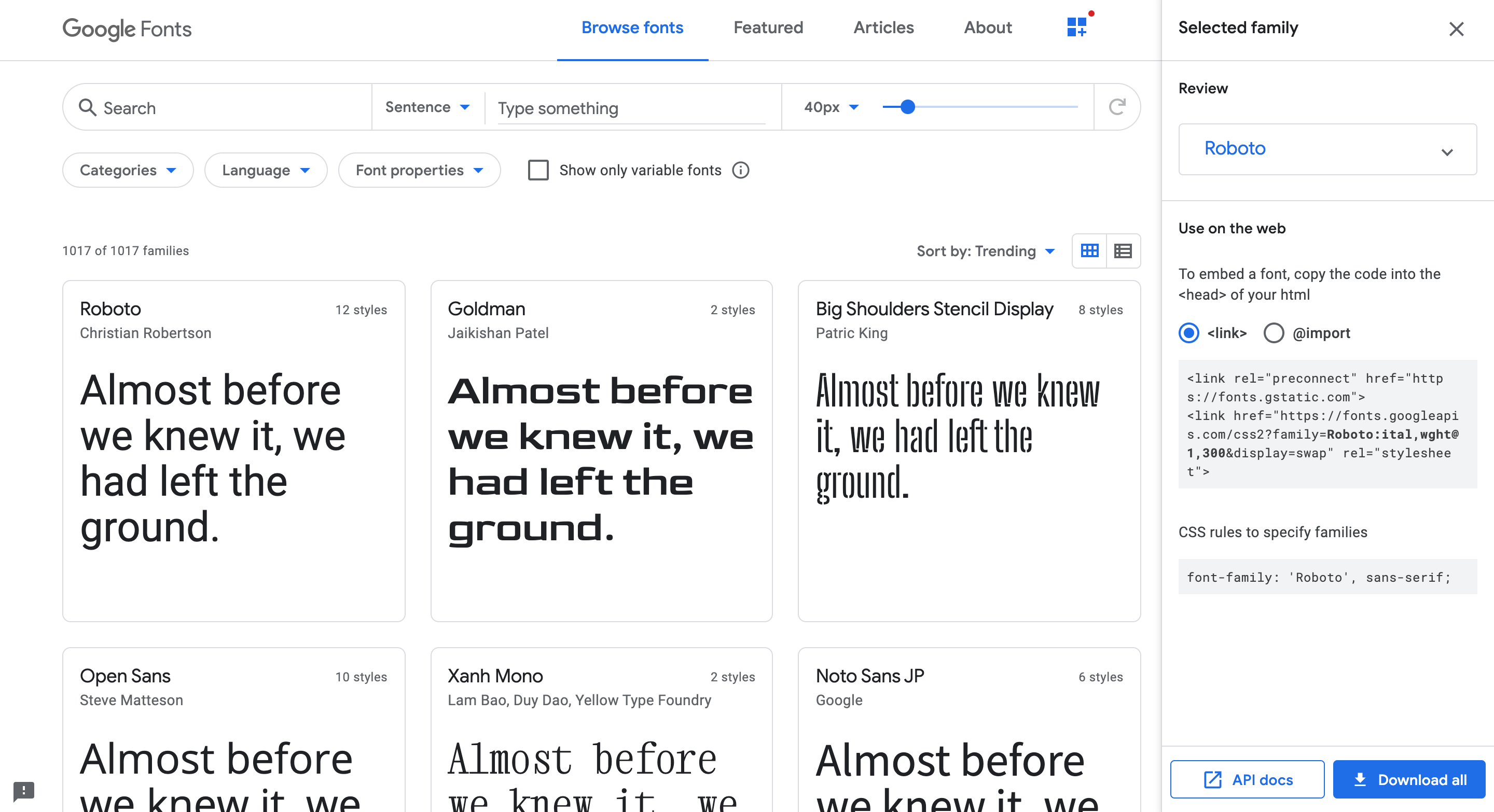
Task: Open selected families grid-plus icon
Action: coord(1077,26)
